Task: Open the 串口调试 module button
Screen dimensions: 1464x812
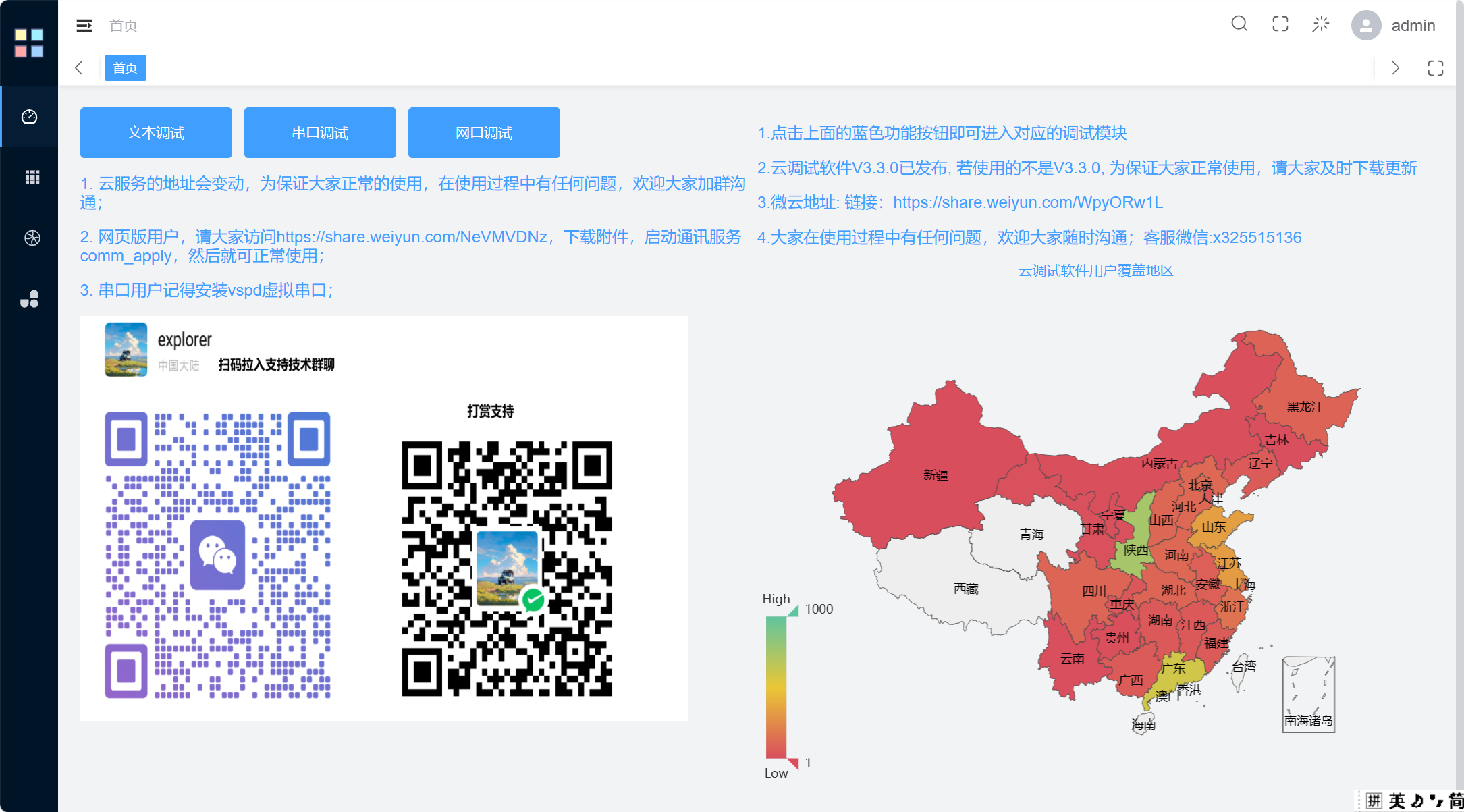Action: tap(319, 132)
